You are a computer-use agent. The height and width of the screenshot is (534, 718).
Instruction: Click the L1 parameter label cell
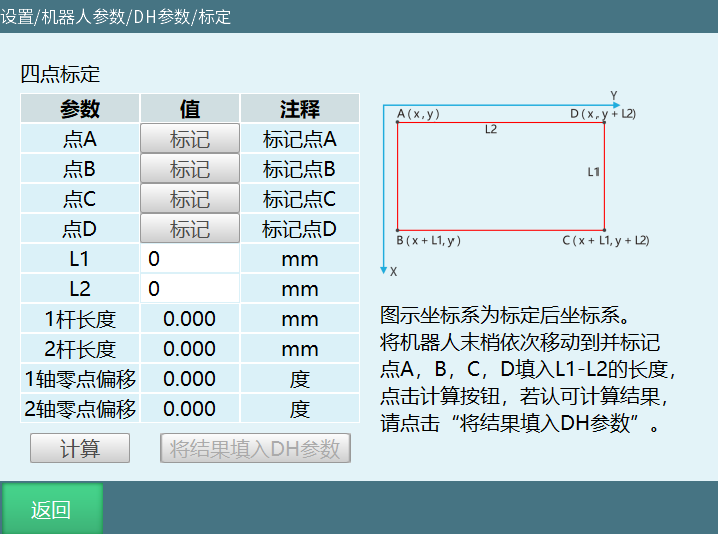(x=80, y=259)
